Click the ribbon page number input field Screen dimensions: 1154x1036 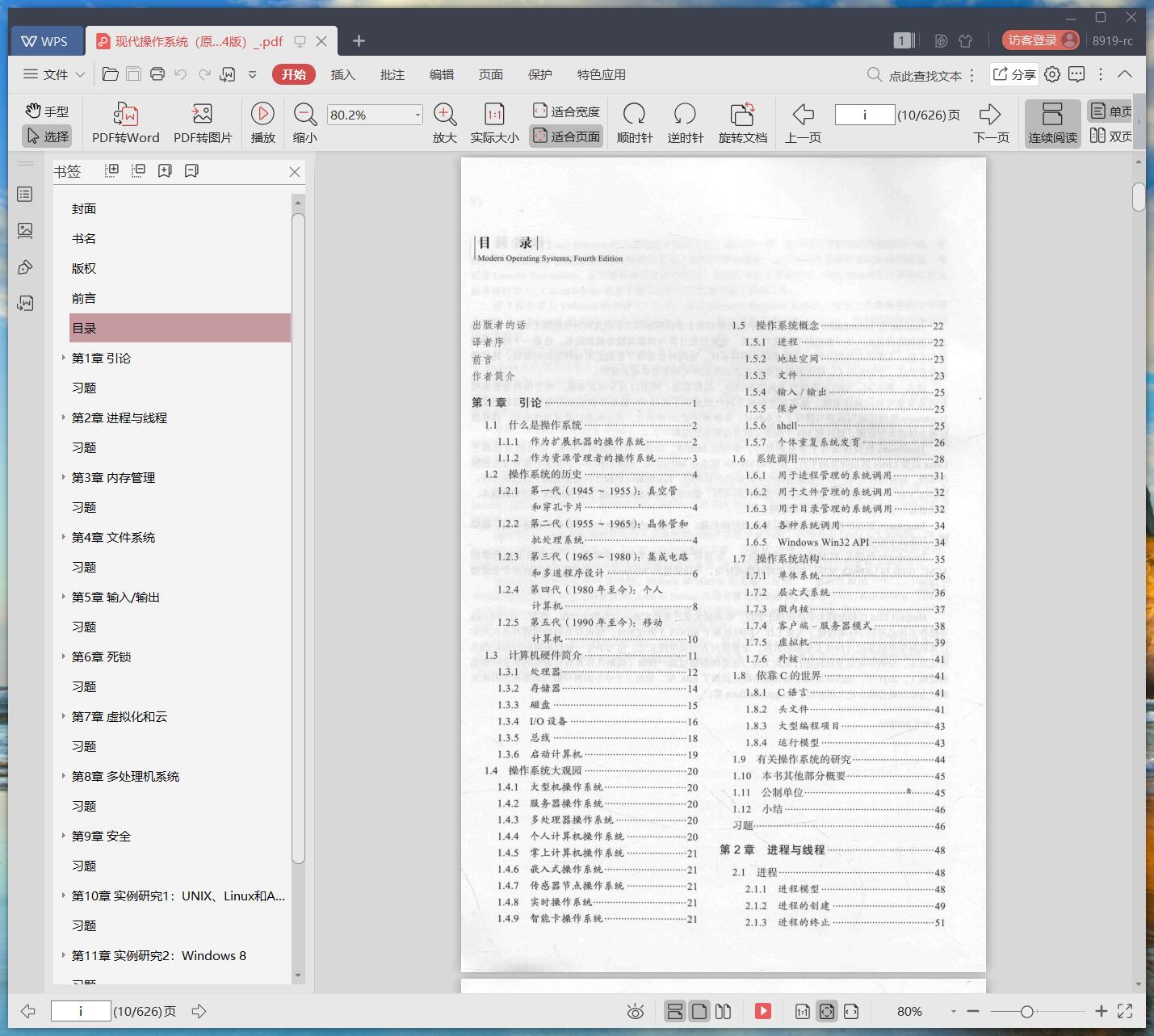[x=865, y=115]
